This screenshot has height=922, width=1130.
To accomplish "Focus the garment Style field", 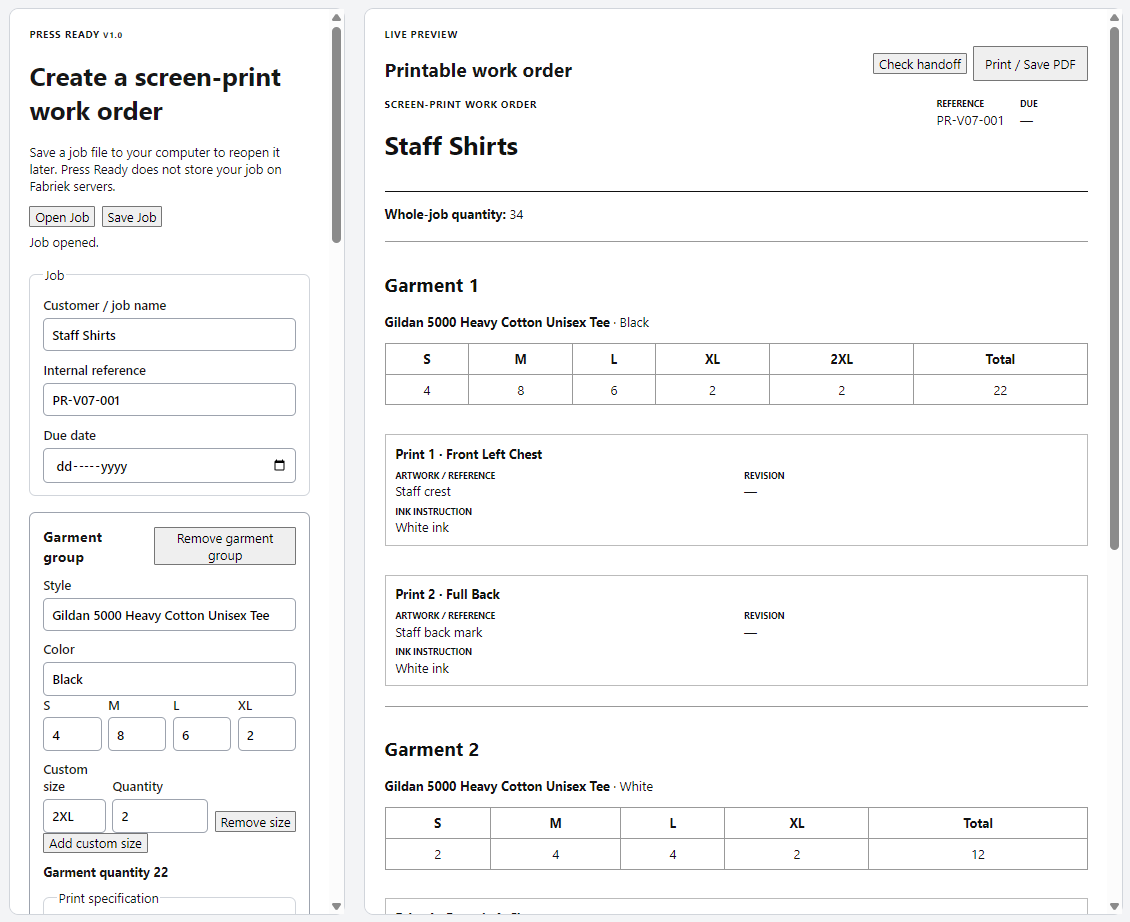I will (x=169, y=615).
